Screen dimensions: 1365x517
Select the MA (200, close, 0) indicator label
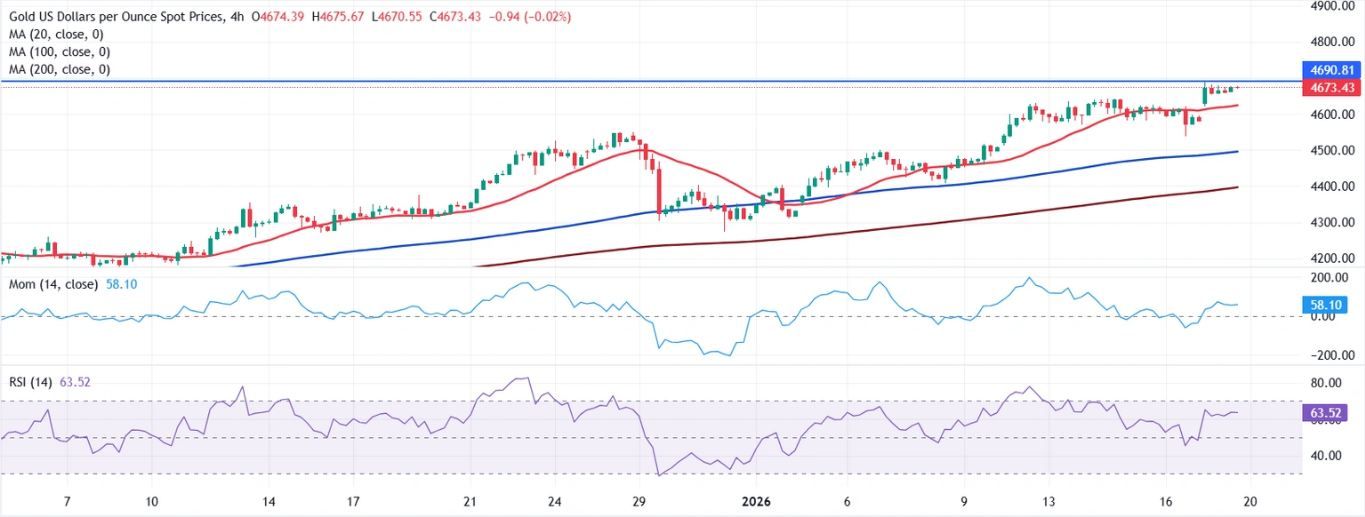click(59, 70)
